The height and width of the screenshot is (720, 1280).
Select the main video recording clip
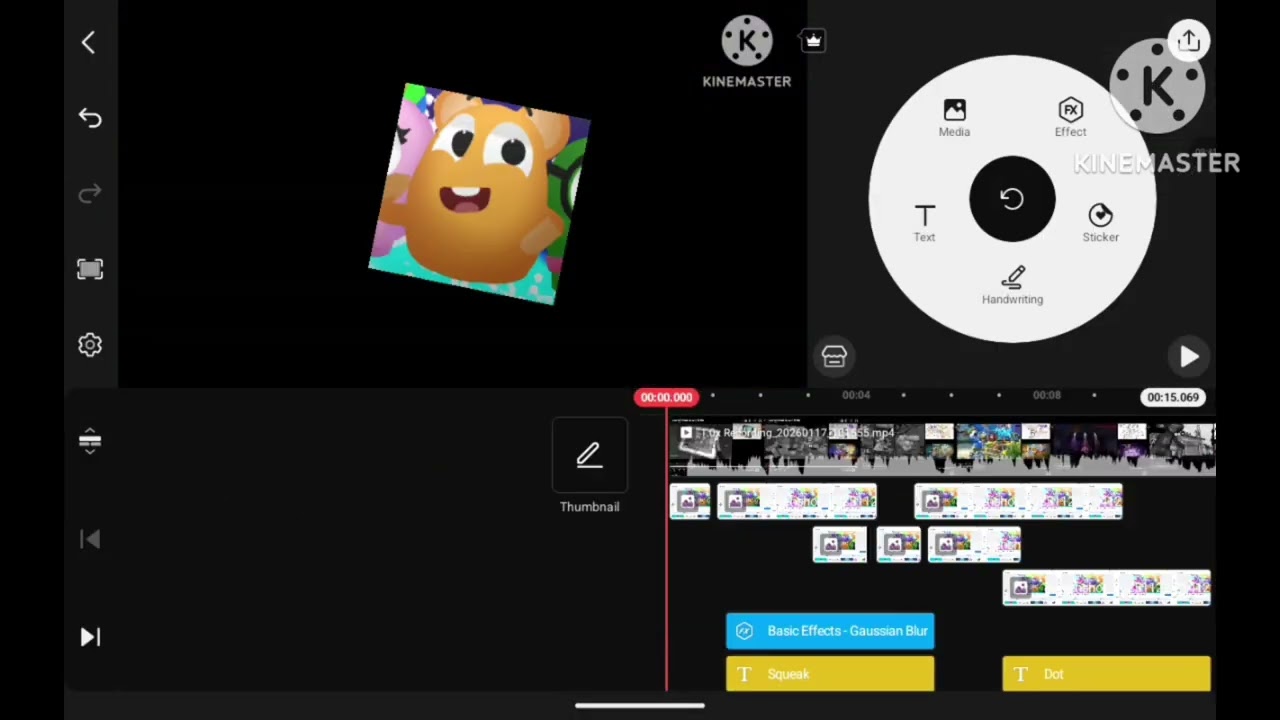[942, 447]
